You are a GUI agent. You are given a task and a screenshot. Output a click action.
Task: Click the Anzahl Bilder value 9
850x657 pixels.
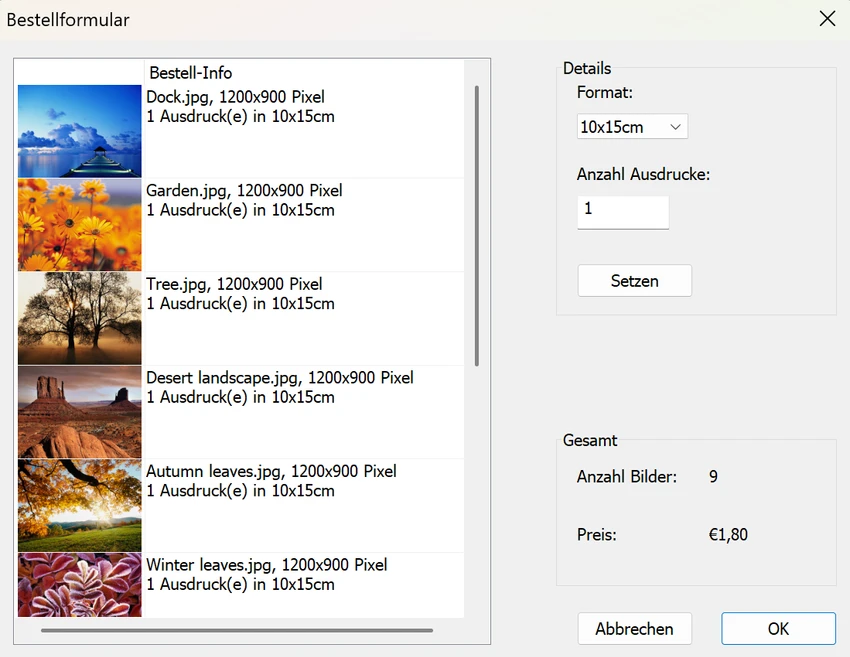click(x=713, y=476)
